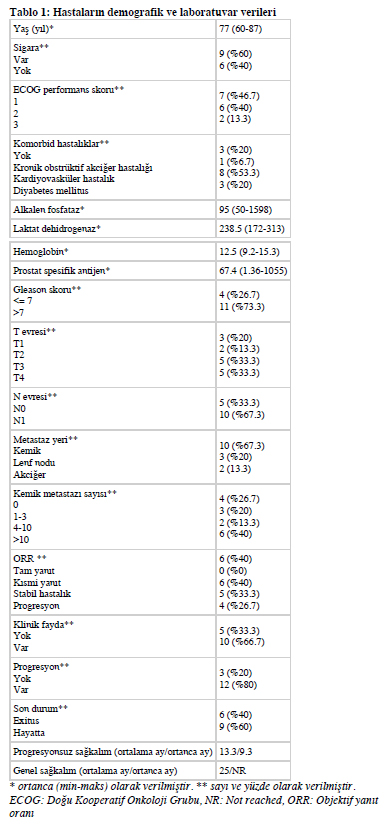Select 'Kemik metastazı sayısı' heading
384x835 pixels.
pyautogui.click(x=65, y=493)
